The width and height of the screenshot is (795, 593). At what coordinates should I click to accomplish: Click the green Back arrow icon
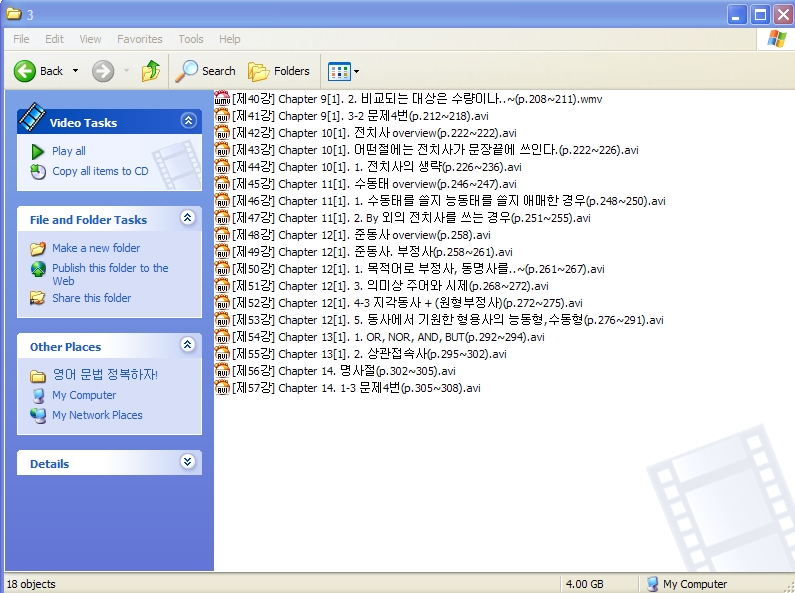24,71
